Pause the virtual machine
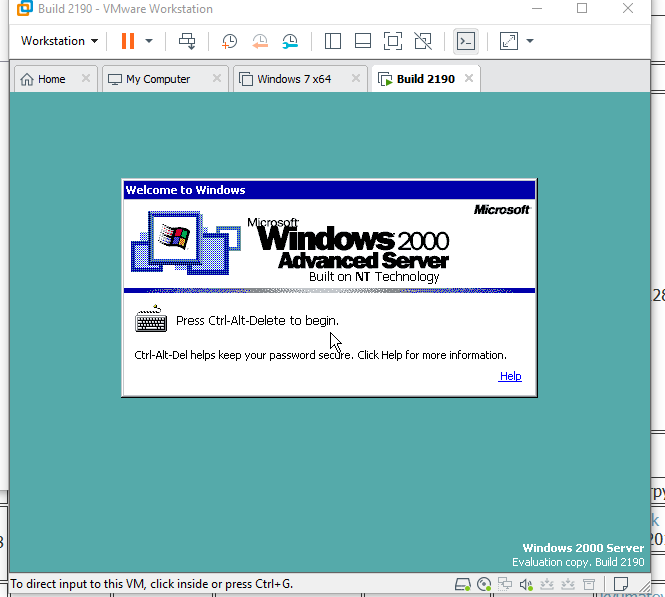Image resolution: width=665 pixels, height=597 pixels. 128,41
